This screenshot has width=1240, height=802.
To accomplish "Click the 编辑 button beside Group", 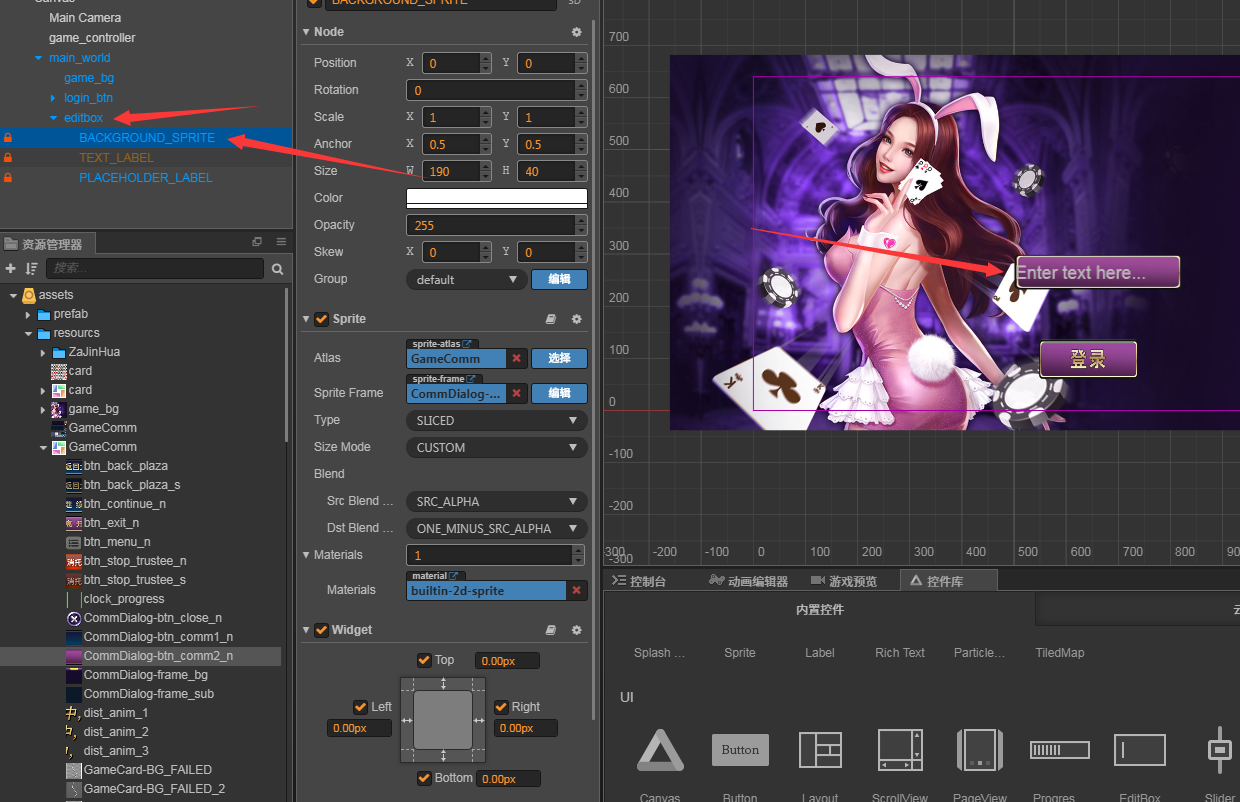I will (x=559, y=279).
